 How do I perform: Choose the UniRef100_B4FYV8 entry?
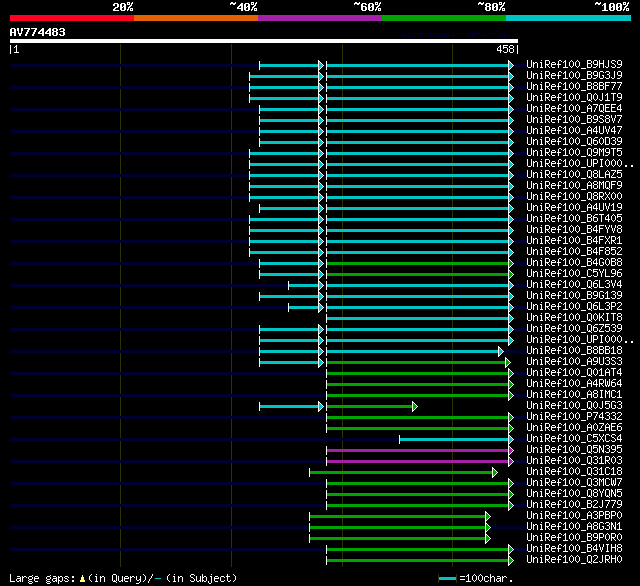pos(574,230)
